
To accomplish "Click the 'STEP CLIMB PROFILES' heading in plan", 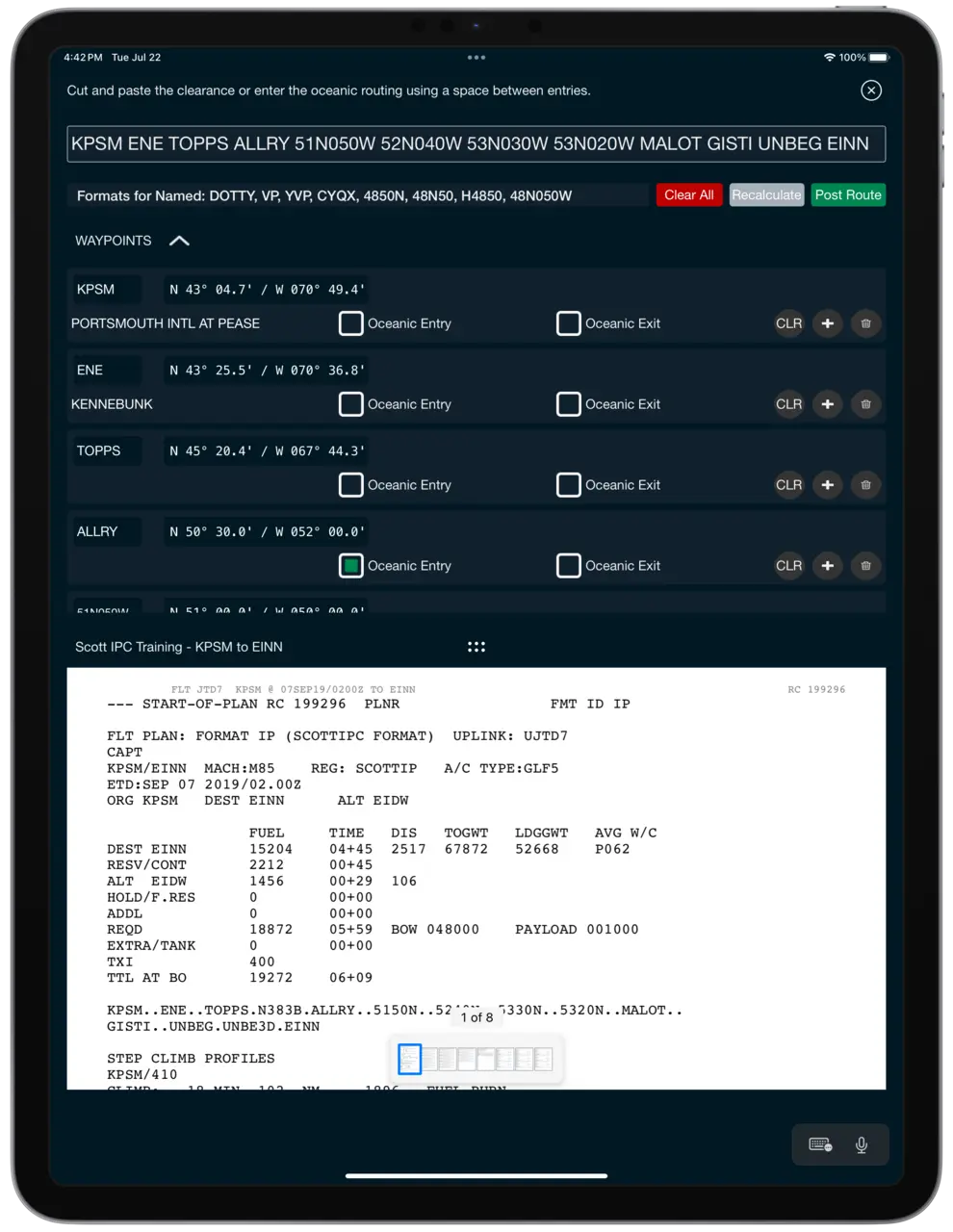I will [x=191, y=1058].
